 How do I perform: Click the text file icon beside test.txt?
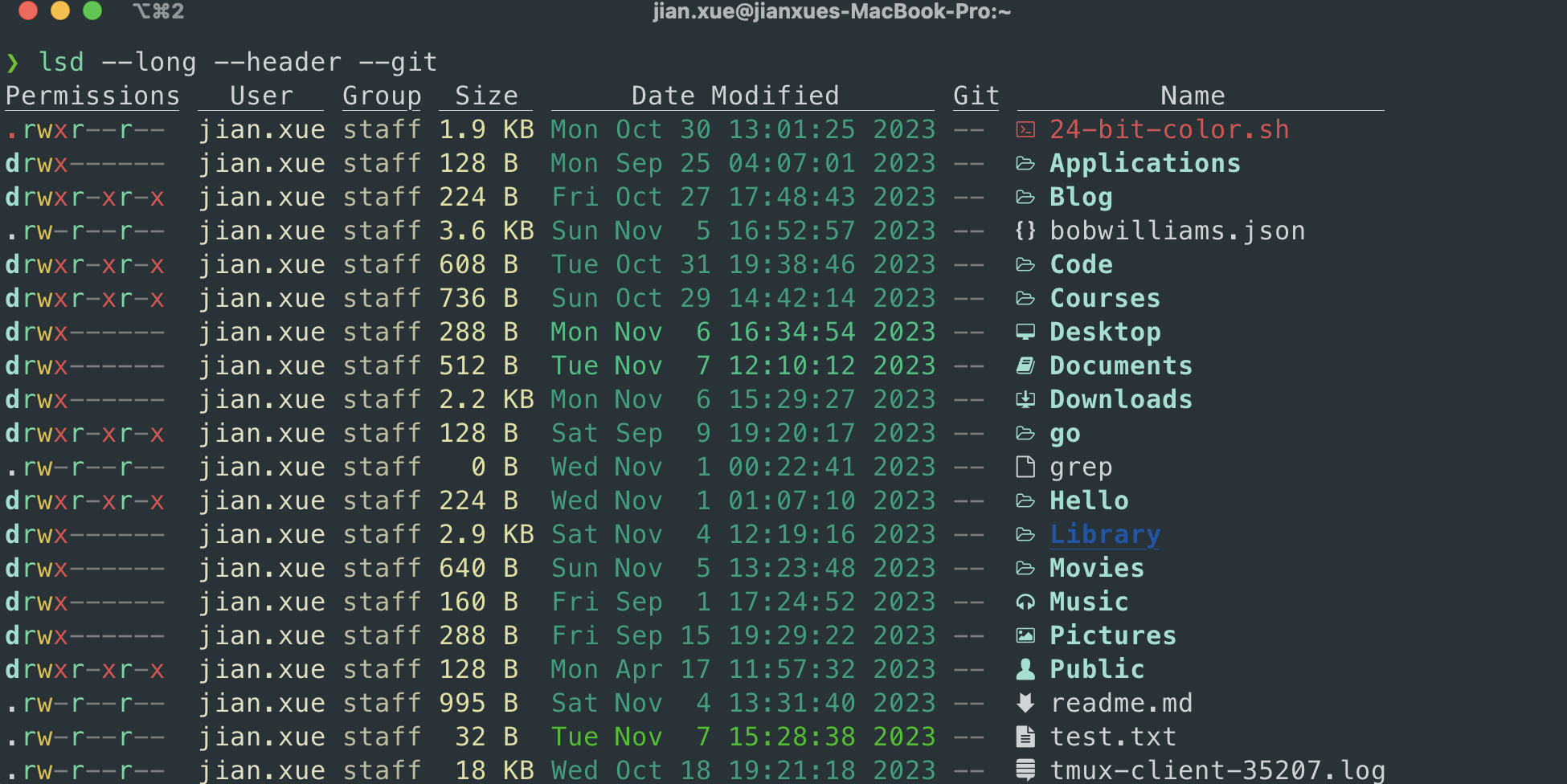click(1025, 737)
